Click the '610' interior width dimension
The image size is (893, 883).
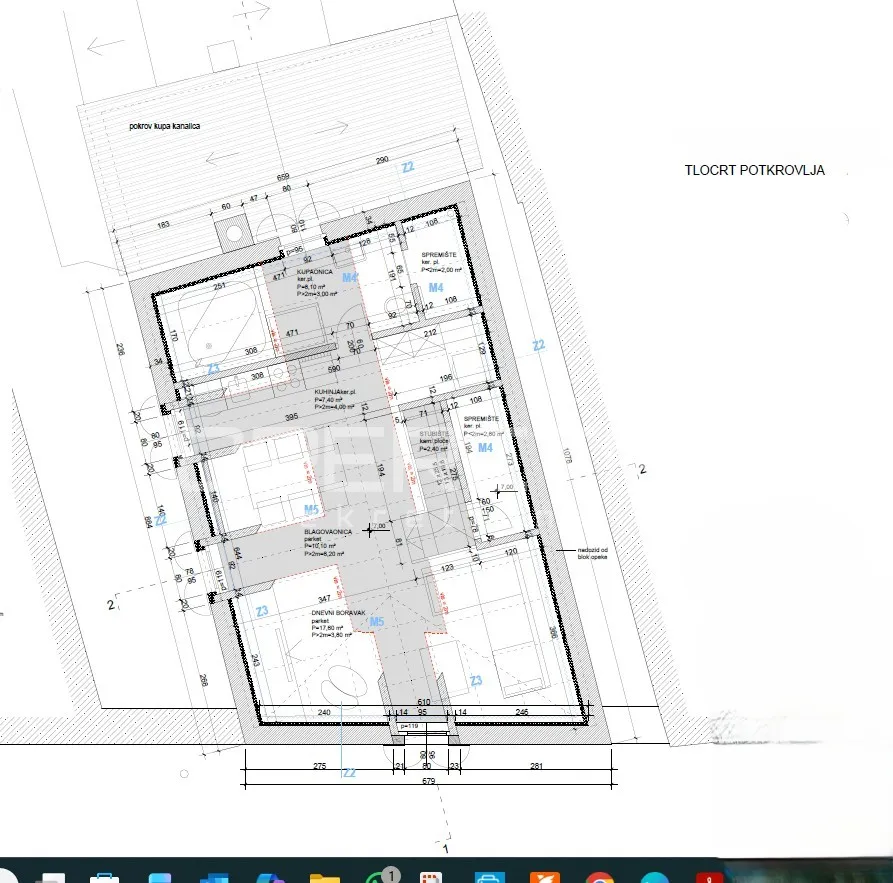[424, 702]
